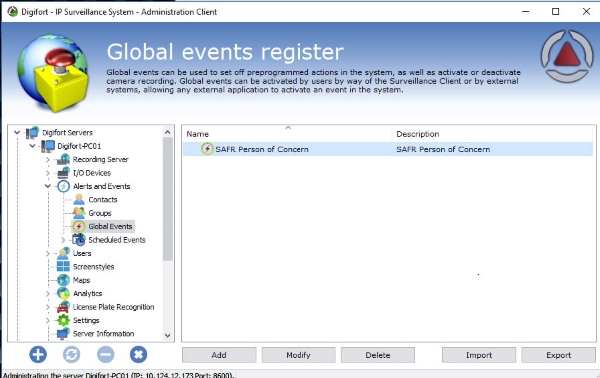The height and width of the screenshot is (378, 600).
Task: Click the I/O Devices icon
Action: [x=63, y=173]
